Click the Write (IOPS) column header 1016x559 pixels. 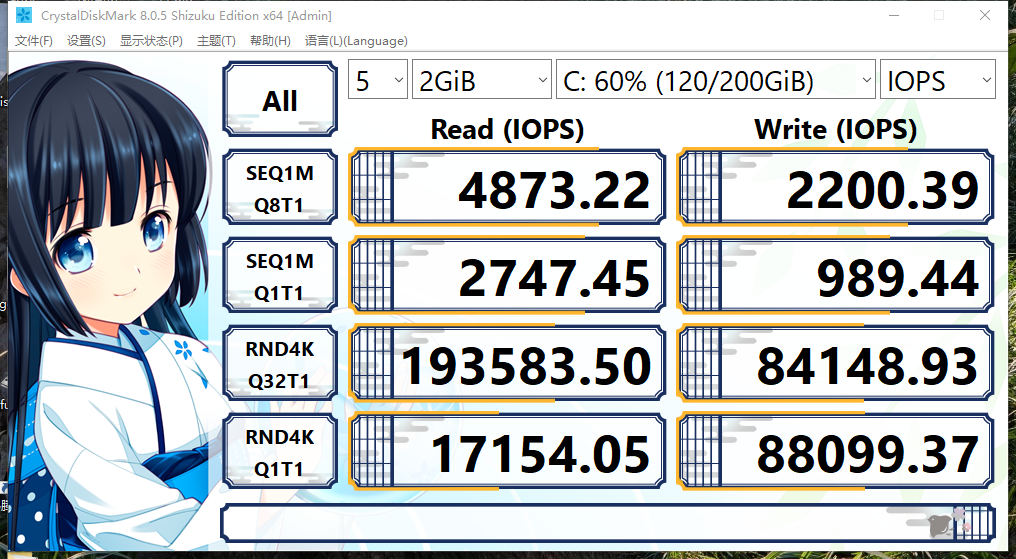[835, 129]
